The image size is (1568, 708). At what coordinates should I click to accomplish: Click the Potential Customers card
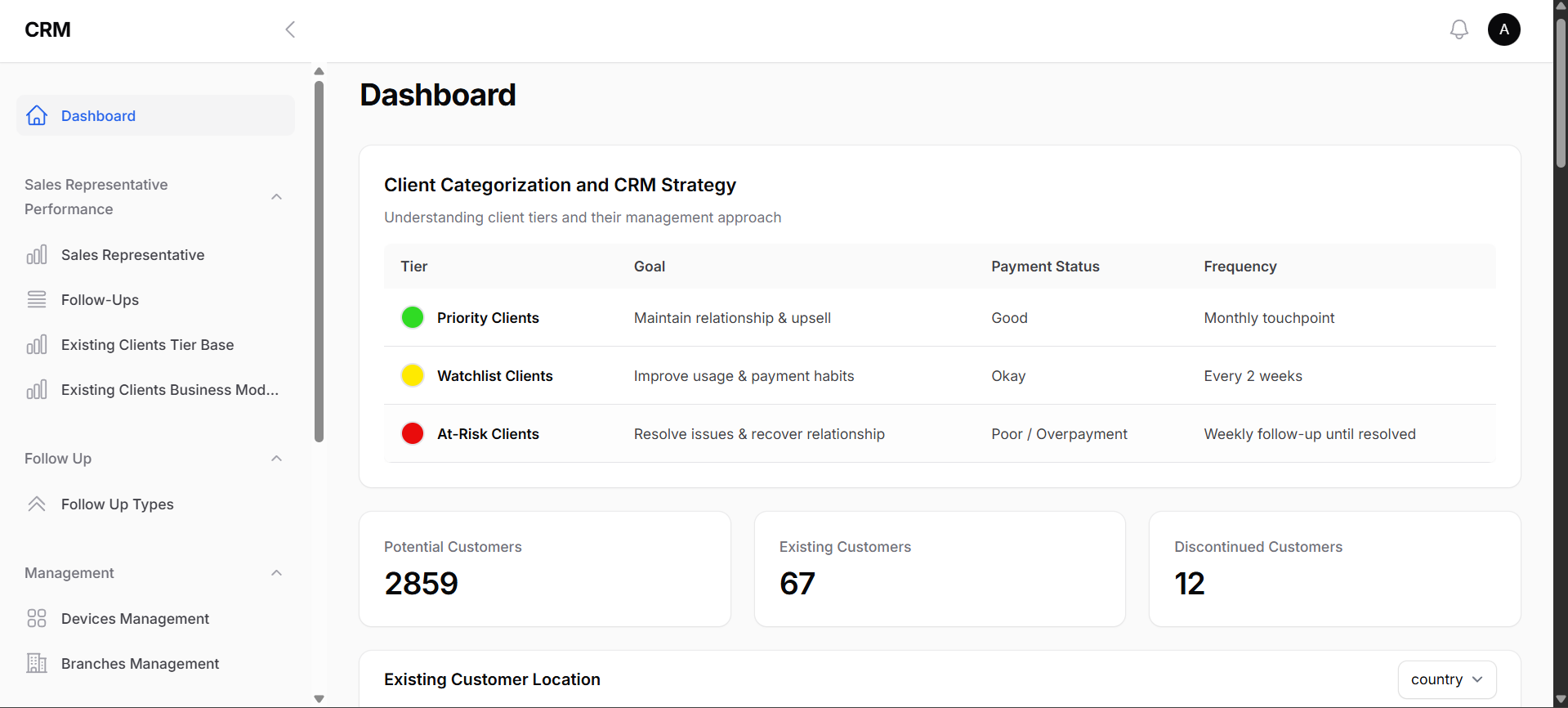(x=545, y=569)
